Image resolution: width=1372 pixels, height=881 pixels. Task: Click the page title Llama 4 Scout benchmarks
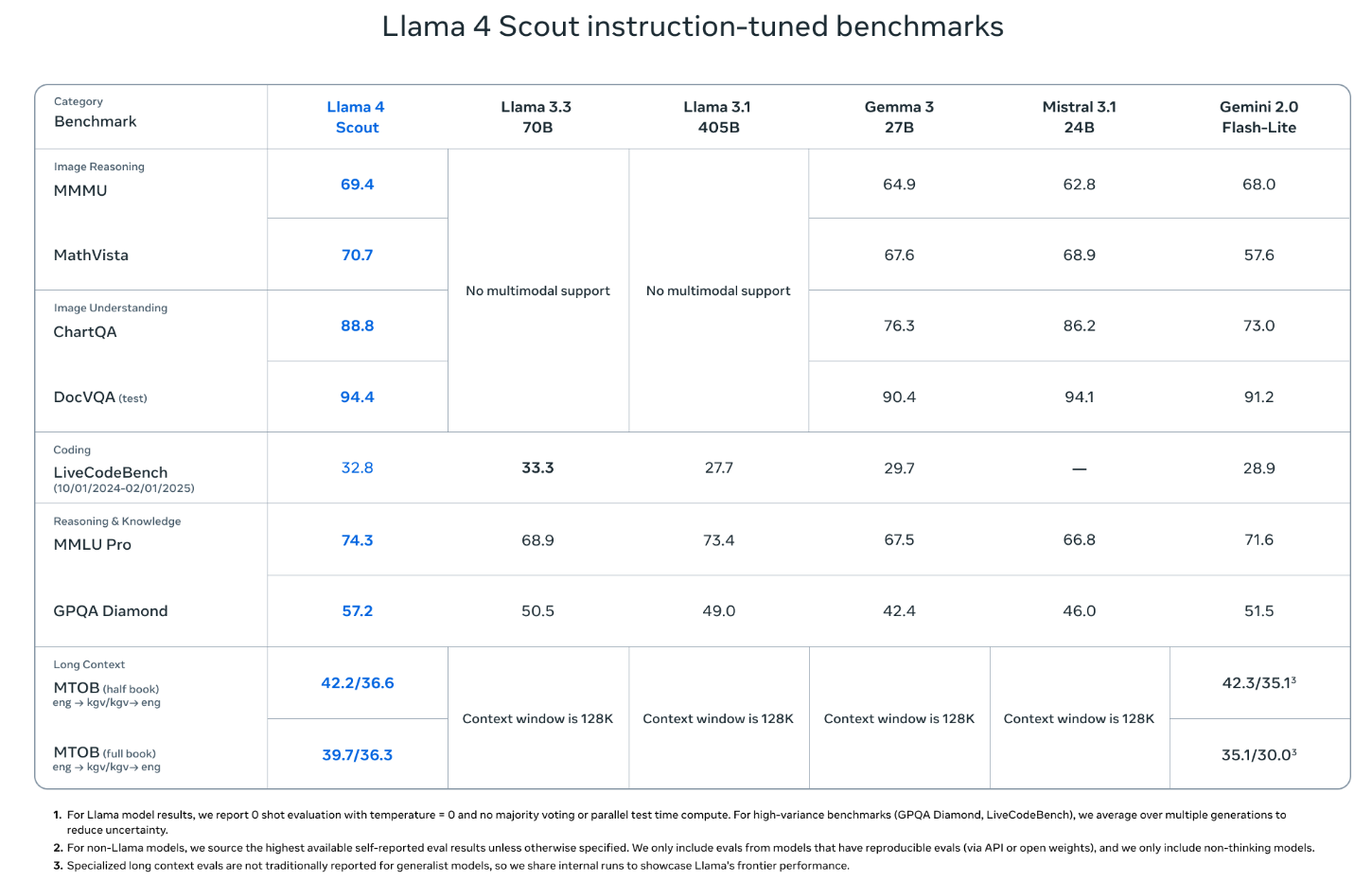[x=692, y=26]
